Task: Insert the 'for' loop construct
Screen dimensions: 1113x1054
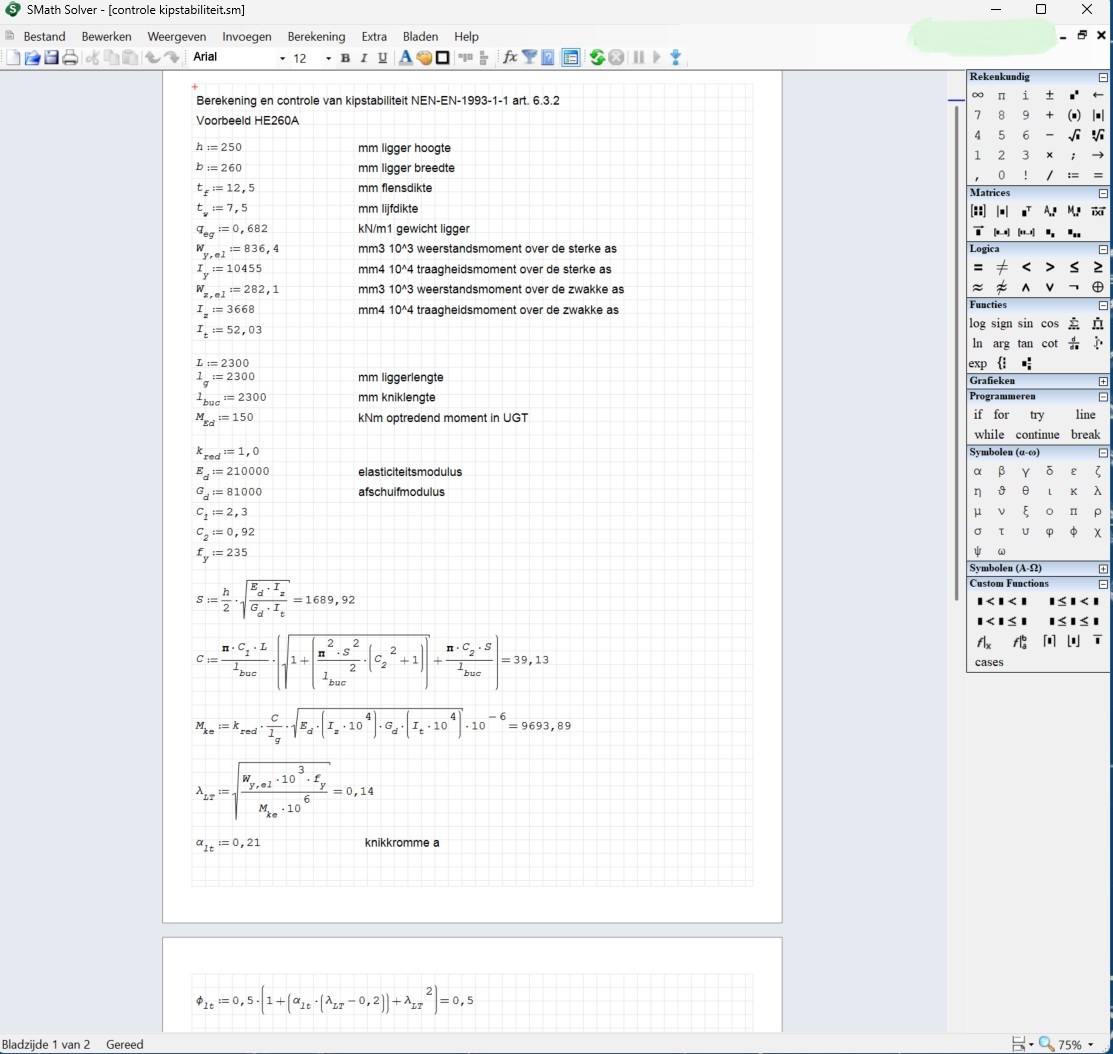Action: coord(1001,415)
